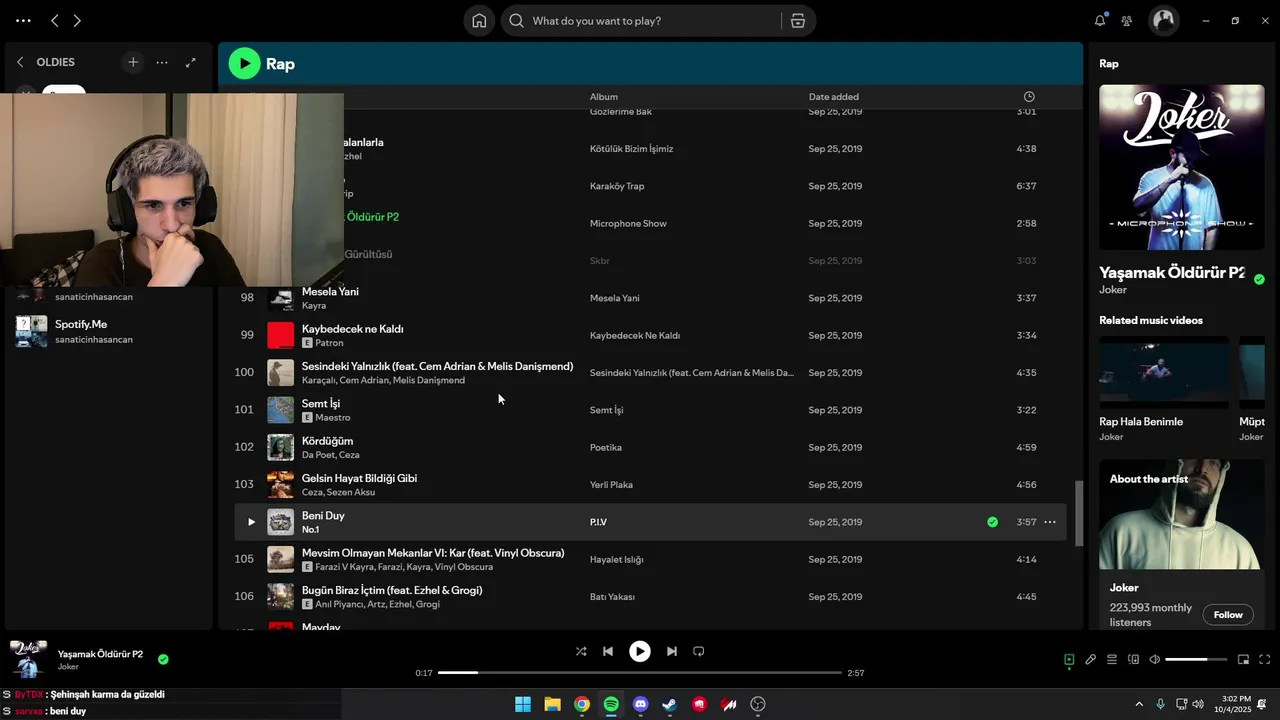The image size is (1280, 720).
Task: Open Joker Microphone Show cover in right panel
Action: (1181, 167)
